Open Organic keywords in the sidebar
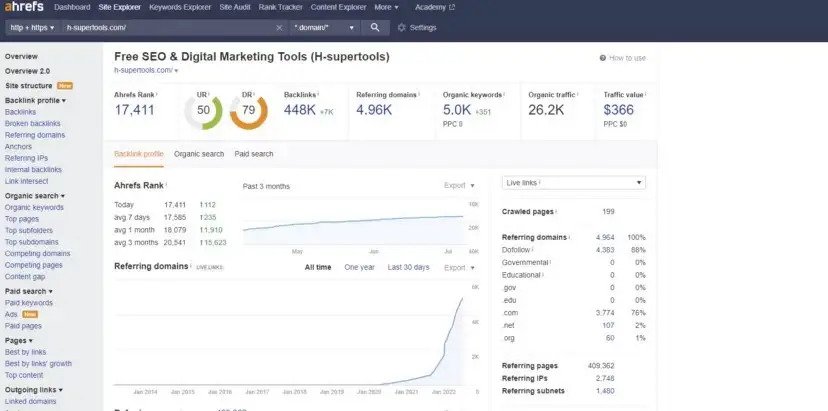The image size is (828, 411). coord(34,208)
